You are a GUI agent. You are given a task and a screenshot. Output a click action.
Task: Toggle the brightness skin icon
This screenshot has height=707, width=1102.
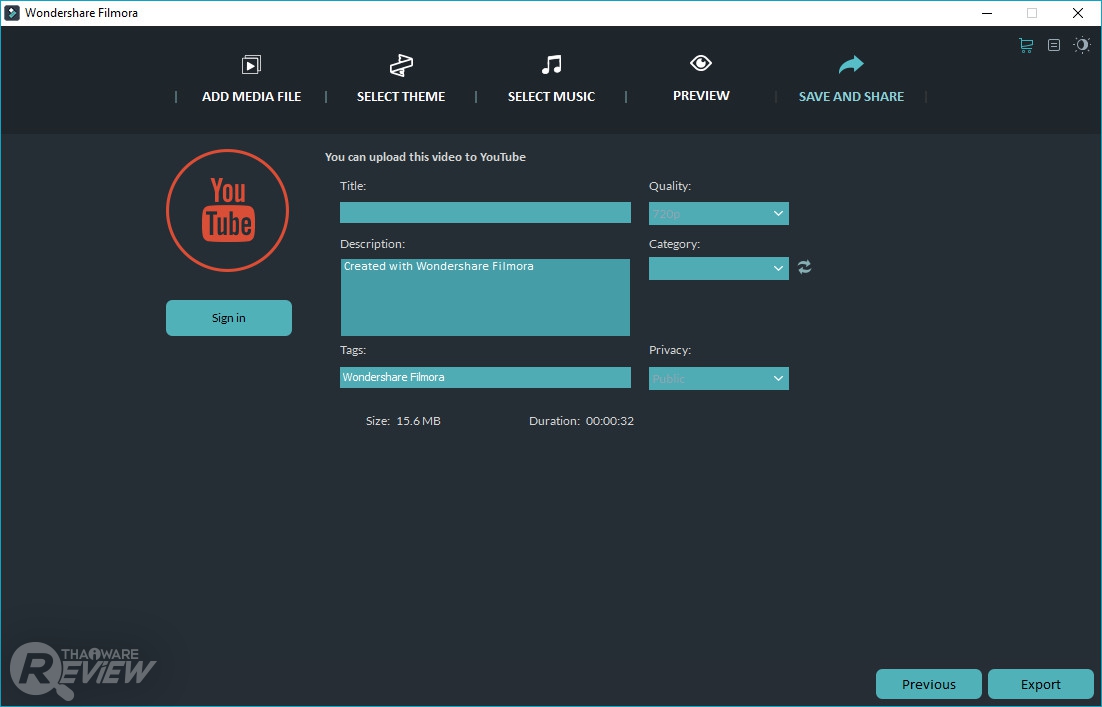pyautogui.click(x=1082, y=45)
